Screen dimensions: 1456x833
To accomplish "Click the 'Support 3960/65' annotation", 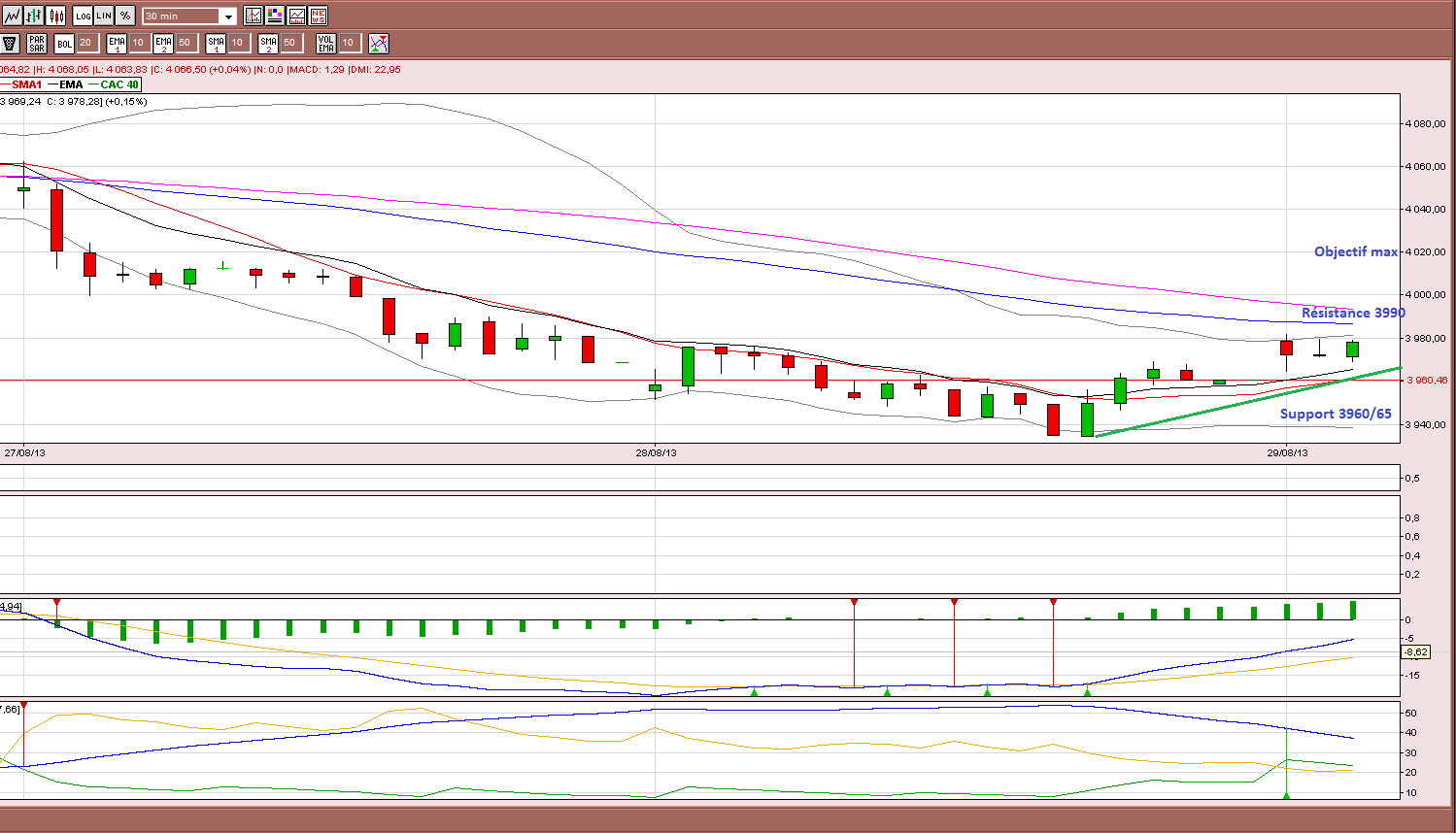I will click(x=1336, y=414).
